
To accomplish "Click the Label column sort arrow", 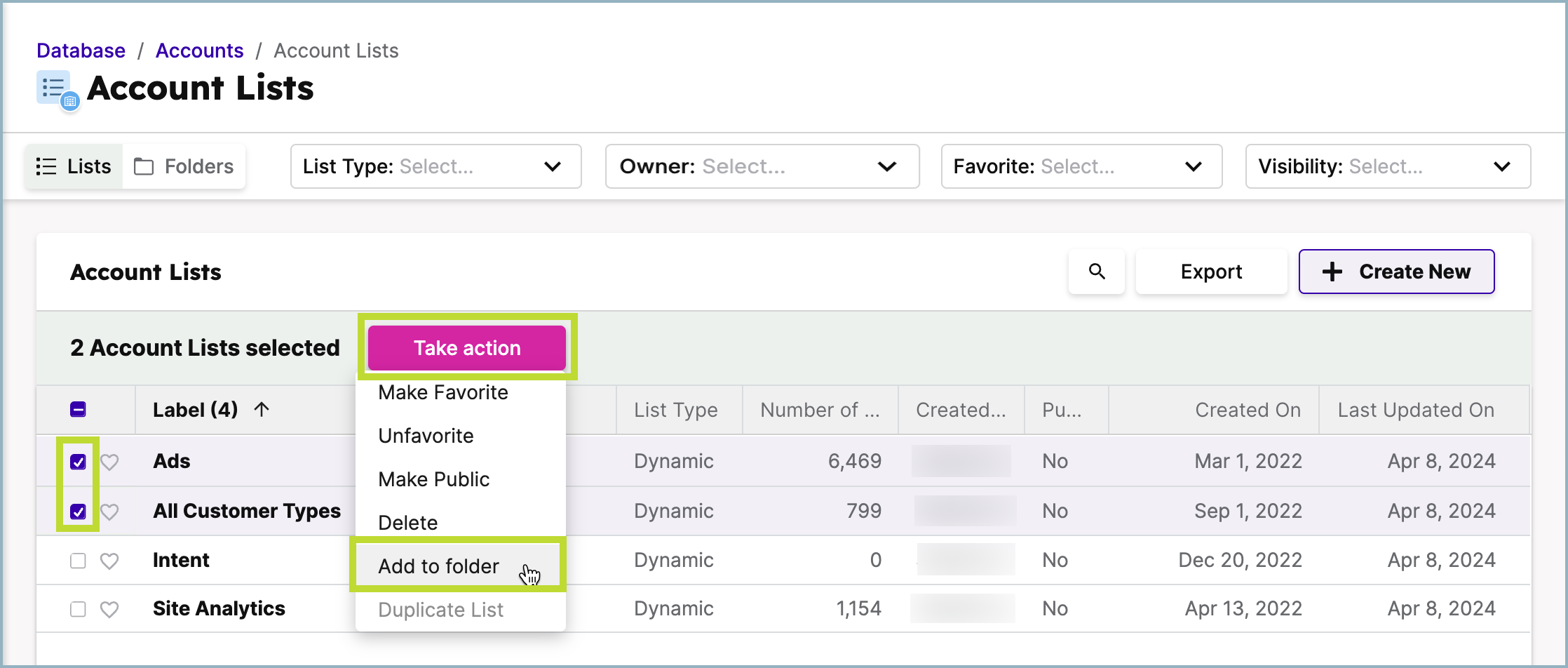I will [x=262, y=409].
